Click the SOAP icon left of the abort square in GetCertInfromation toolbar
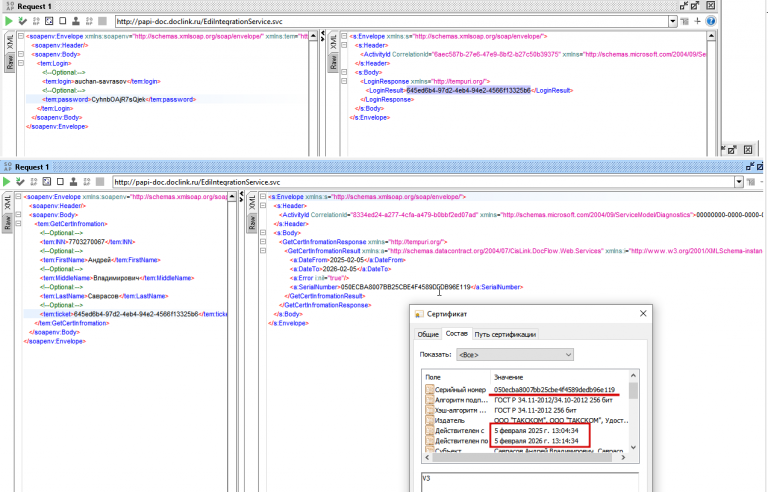The image size is (768, 492). 87,182
